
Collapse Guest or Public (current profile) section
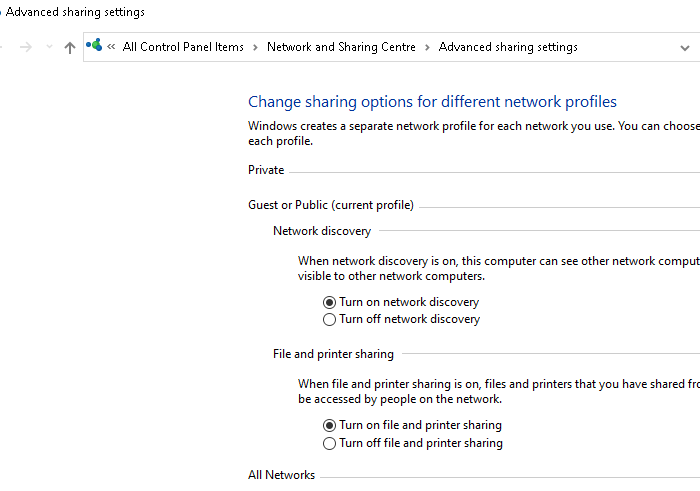[331, 205]
